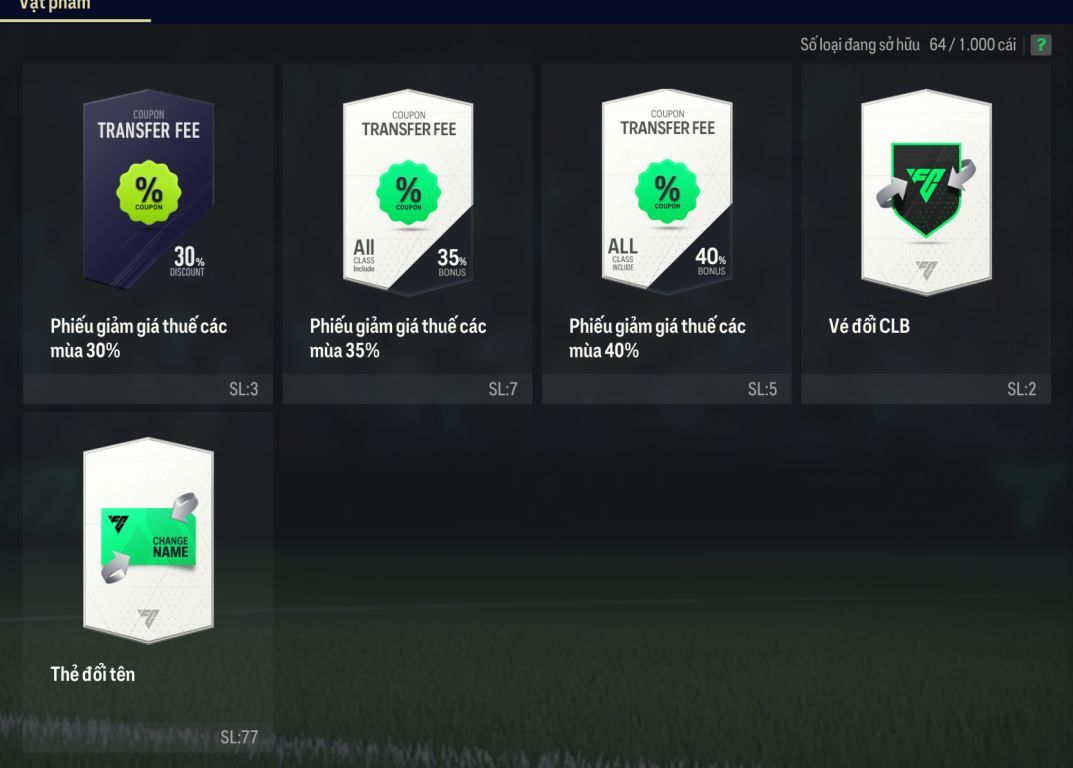Click the green coupon badge on 30% card
The height and width of the screenshot is (768, 1073).
point(148,192)
